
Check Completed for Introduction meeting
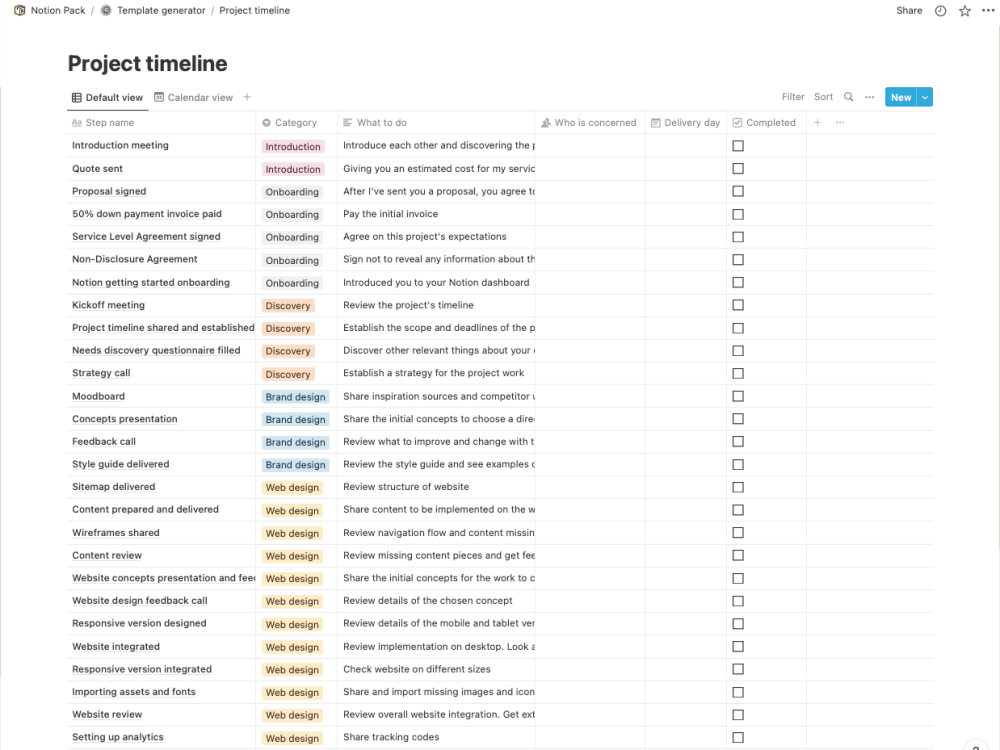[738, 146]
